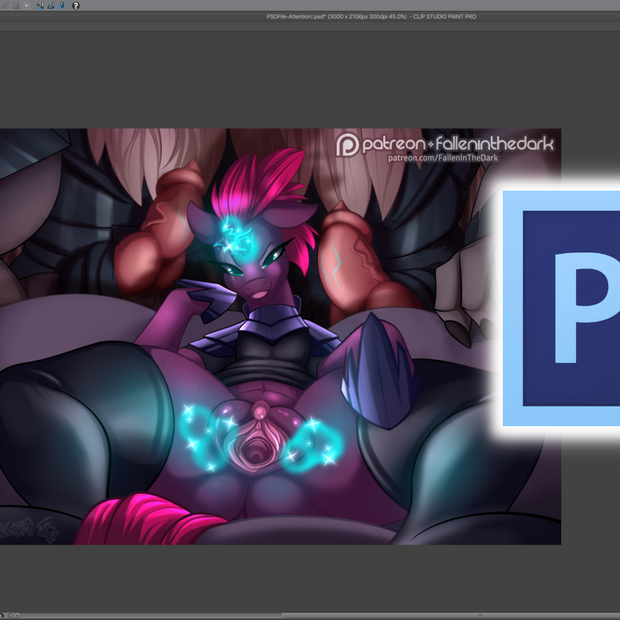Click the empty gray workspace below the canvas
Viewport: 620px width, 620px height.
pos(300,578)
